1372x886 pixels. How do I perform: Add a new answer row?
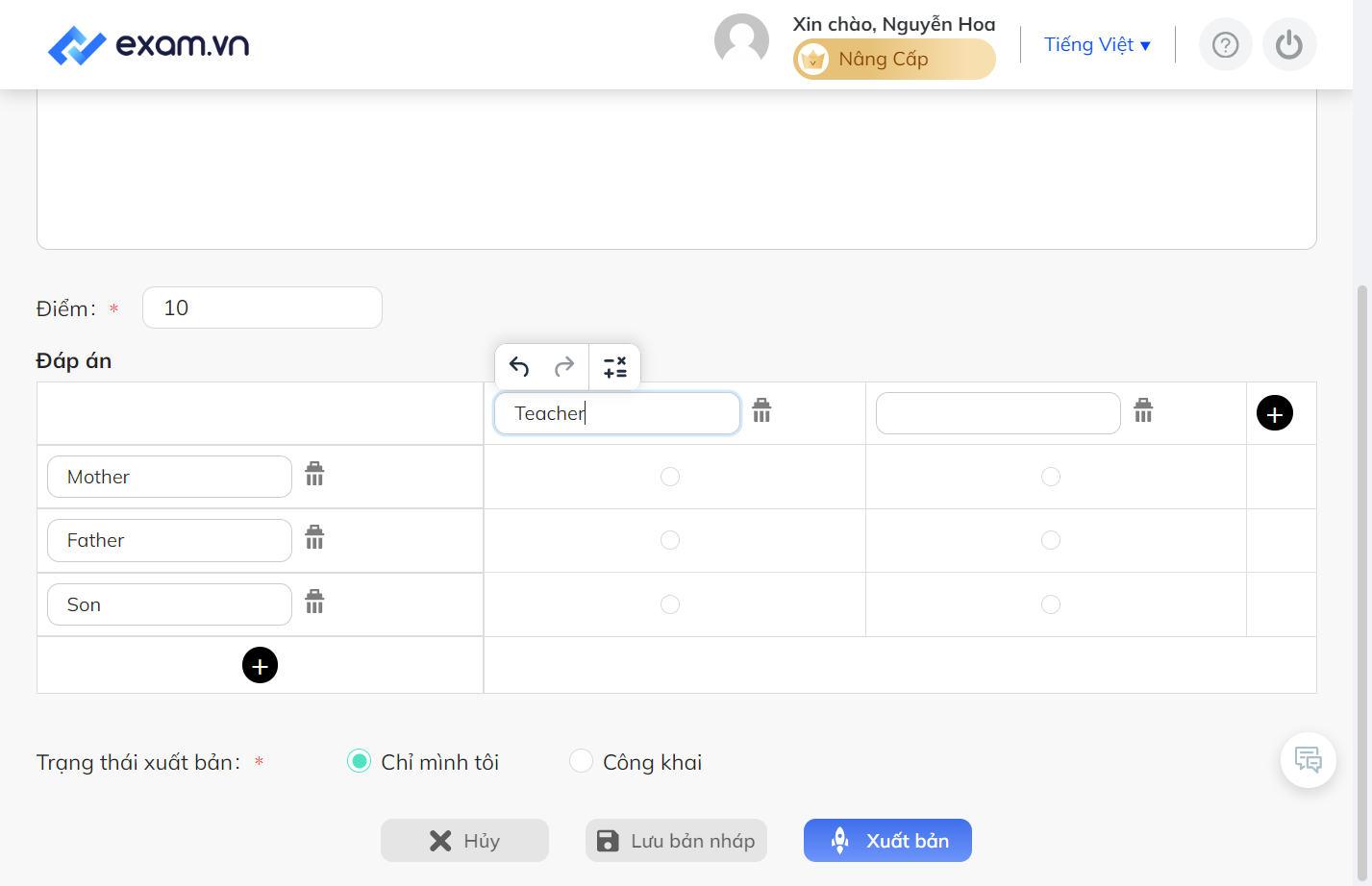coord(260,665)
